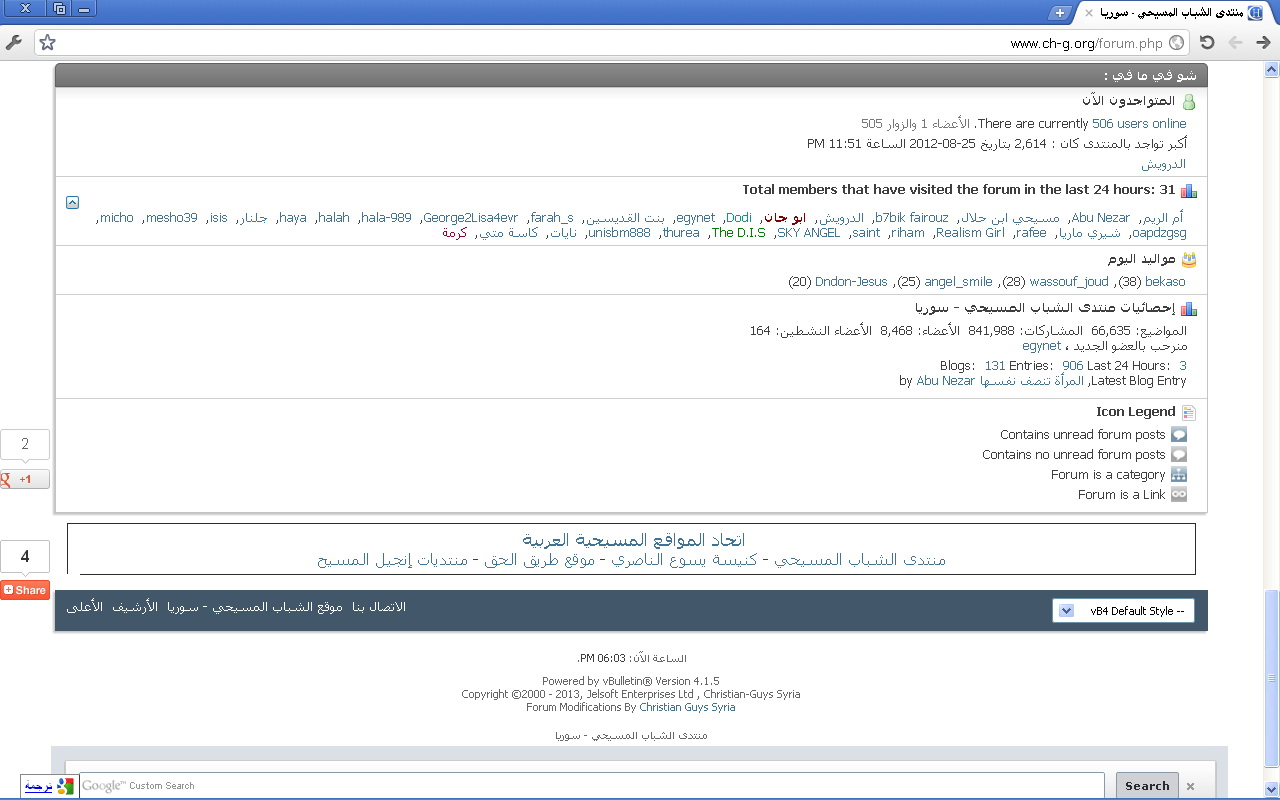Click the Google +1 button
1280x800 pixels.
24,479
